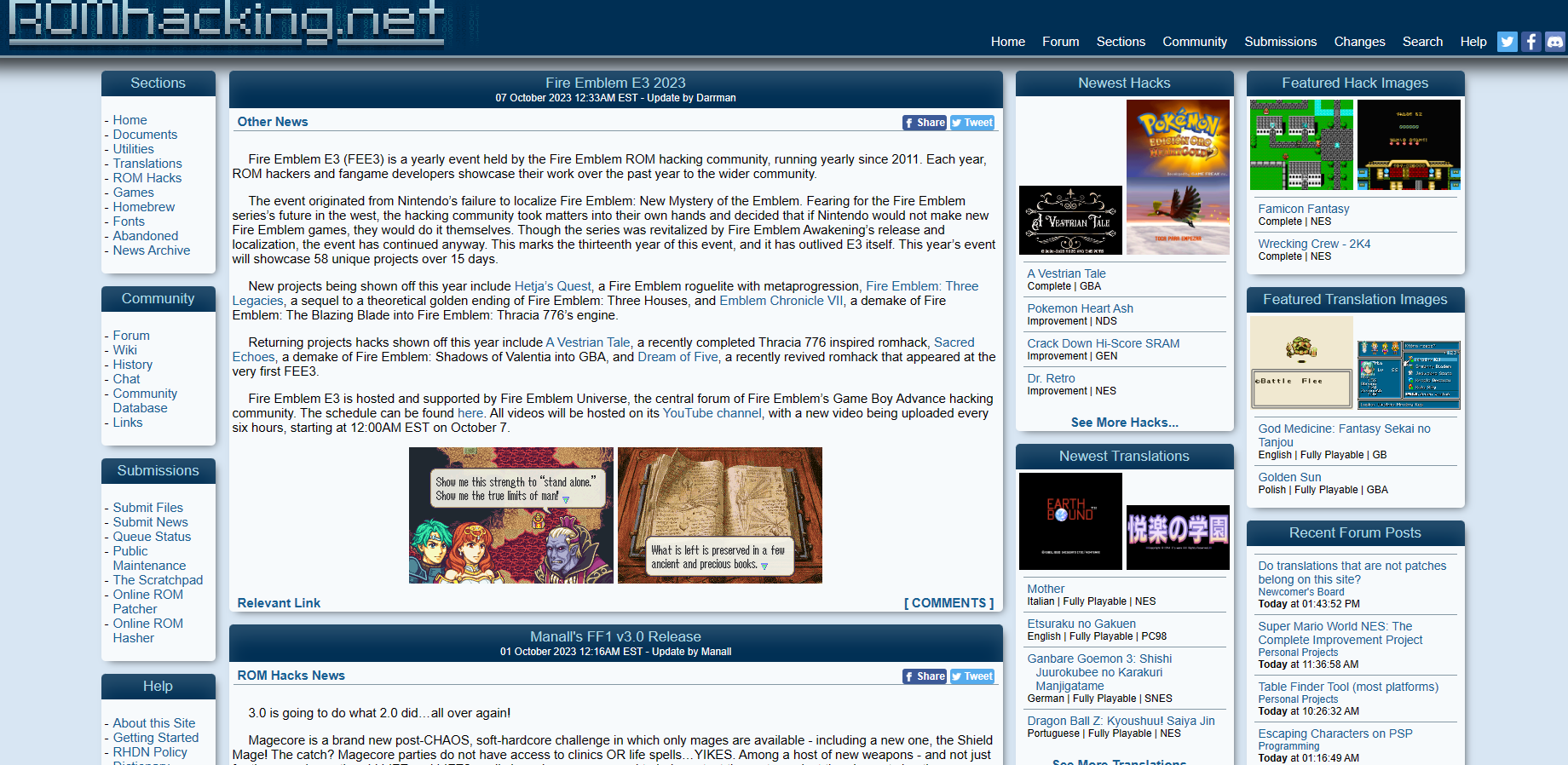Image resolution: width=1568 pixels, height=765 pixels.
Task: Open Help in the top navigation
Action: click(x=1473, y=42)
